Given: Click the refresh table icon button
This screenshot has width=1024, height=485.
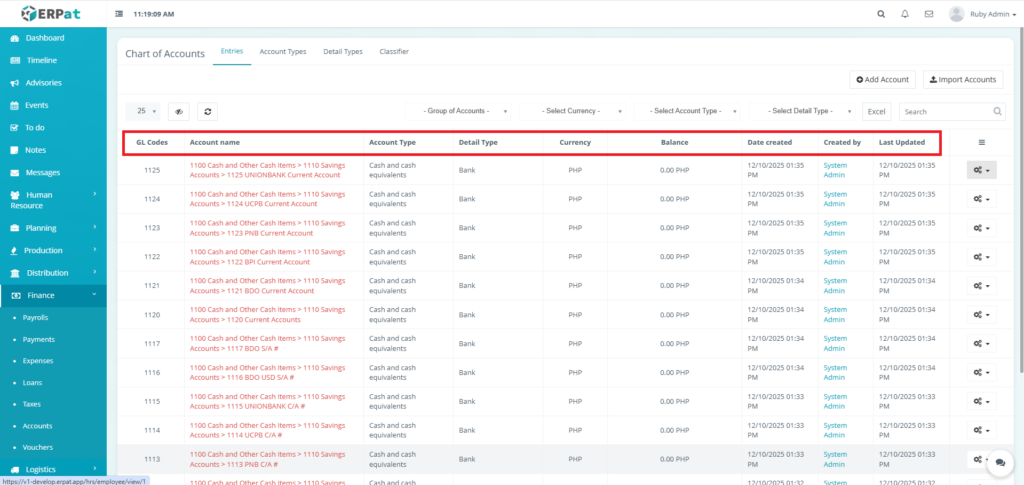Looking at the screenshot, I should [208, 112].
